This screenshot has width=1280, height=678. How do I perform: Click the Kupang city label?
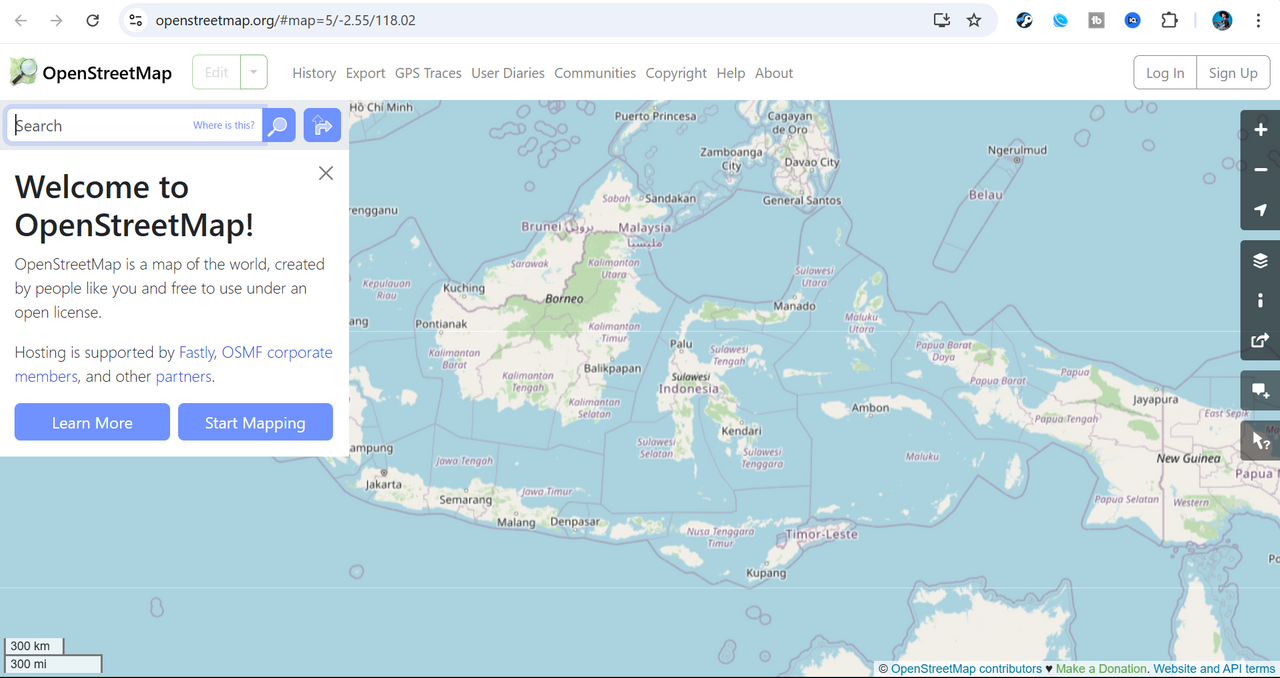(x=766, y=573)
